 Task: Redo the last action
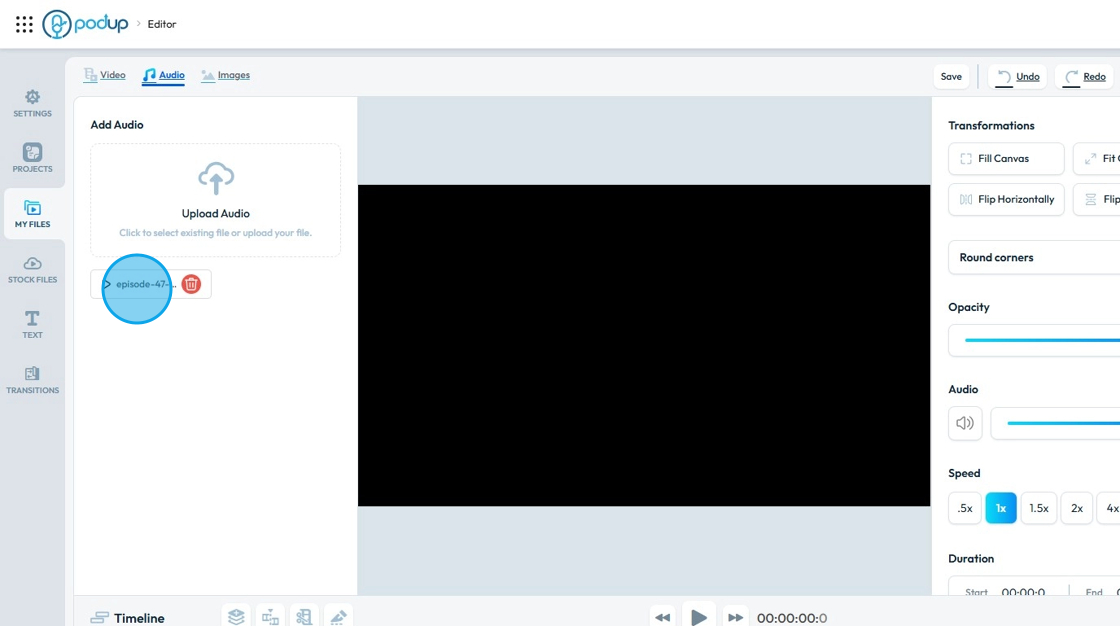tap(1085, 76)
